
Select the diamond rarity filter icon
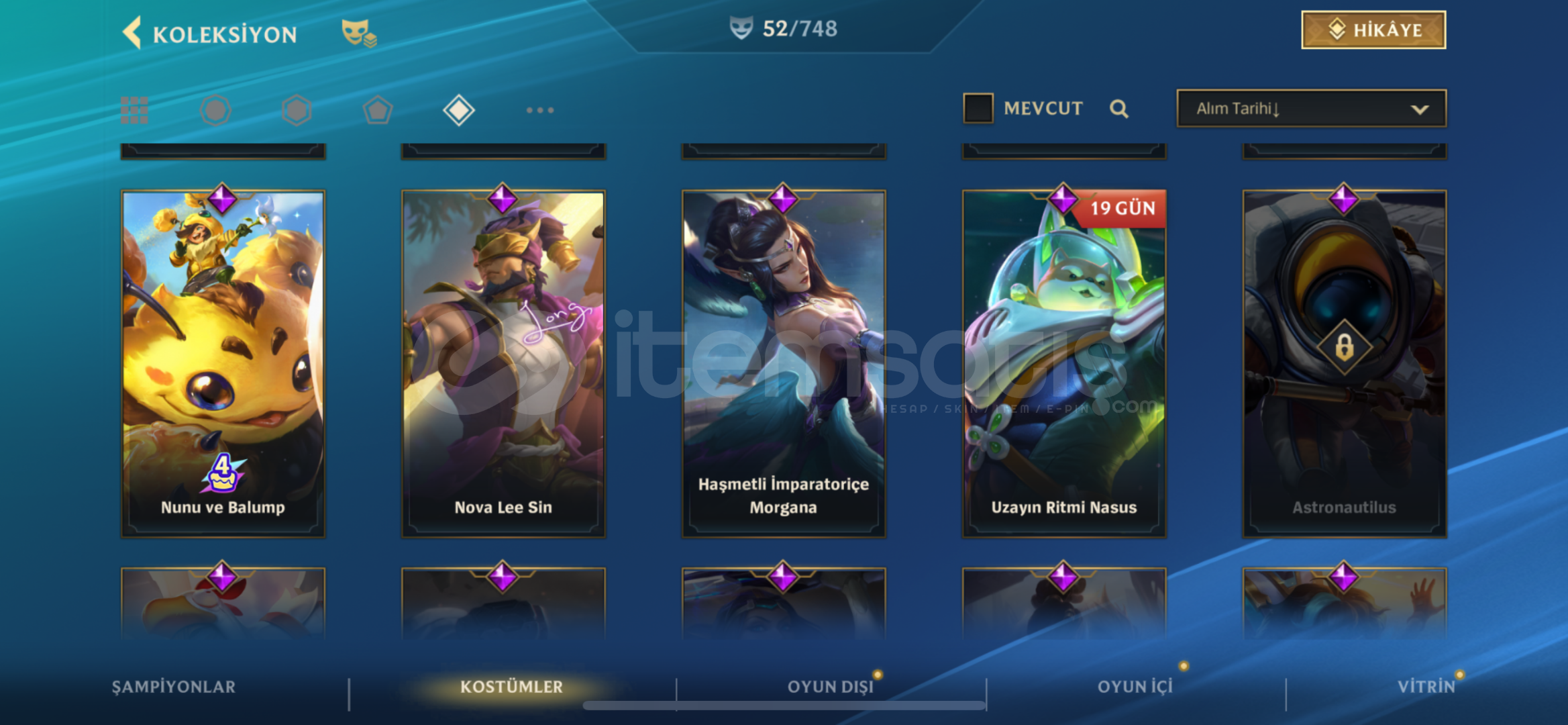point(459,110)
